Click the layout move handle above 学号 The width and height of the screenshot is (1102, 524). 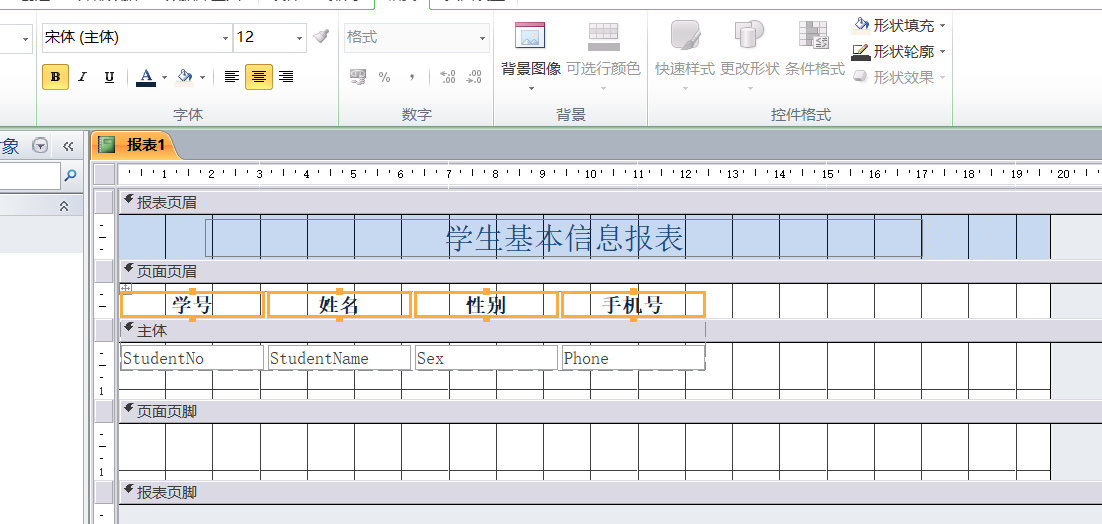tap(126, 288)
